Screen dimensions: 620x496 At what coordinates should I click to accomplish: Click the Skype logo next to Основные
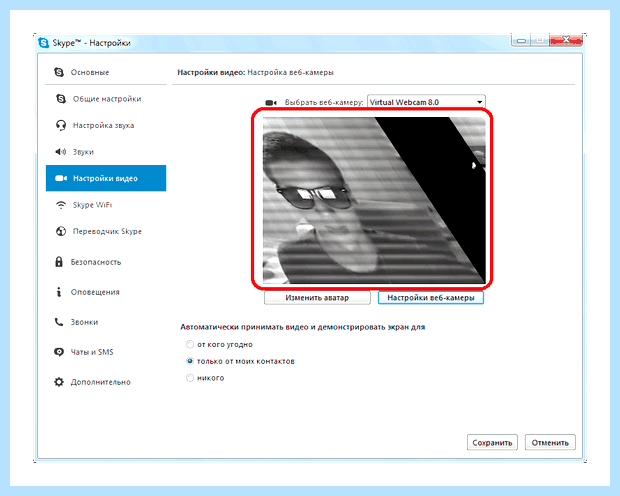click(59, 72)
